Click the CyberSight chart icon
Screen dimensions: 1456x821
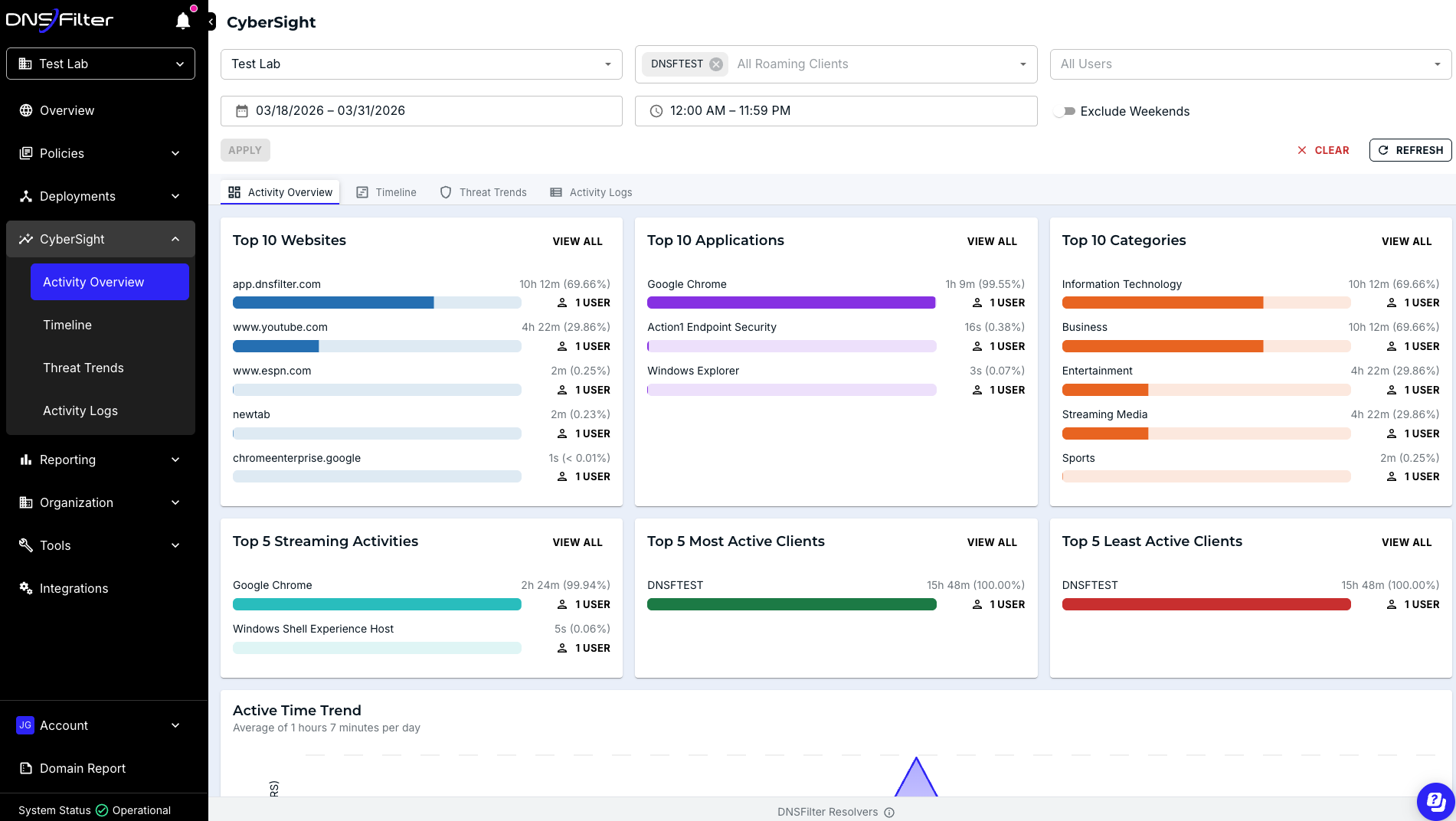click(26, 239)
